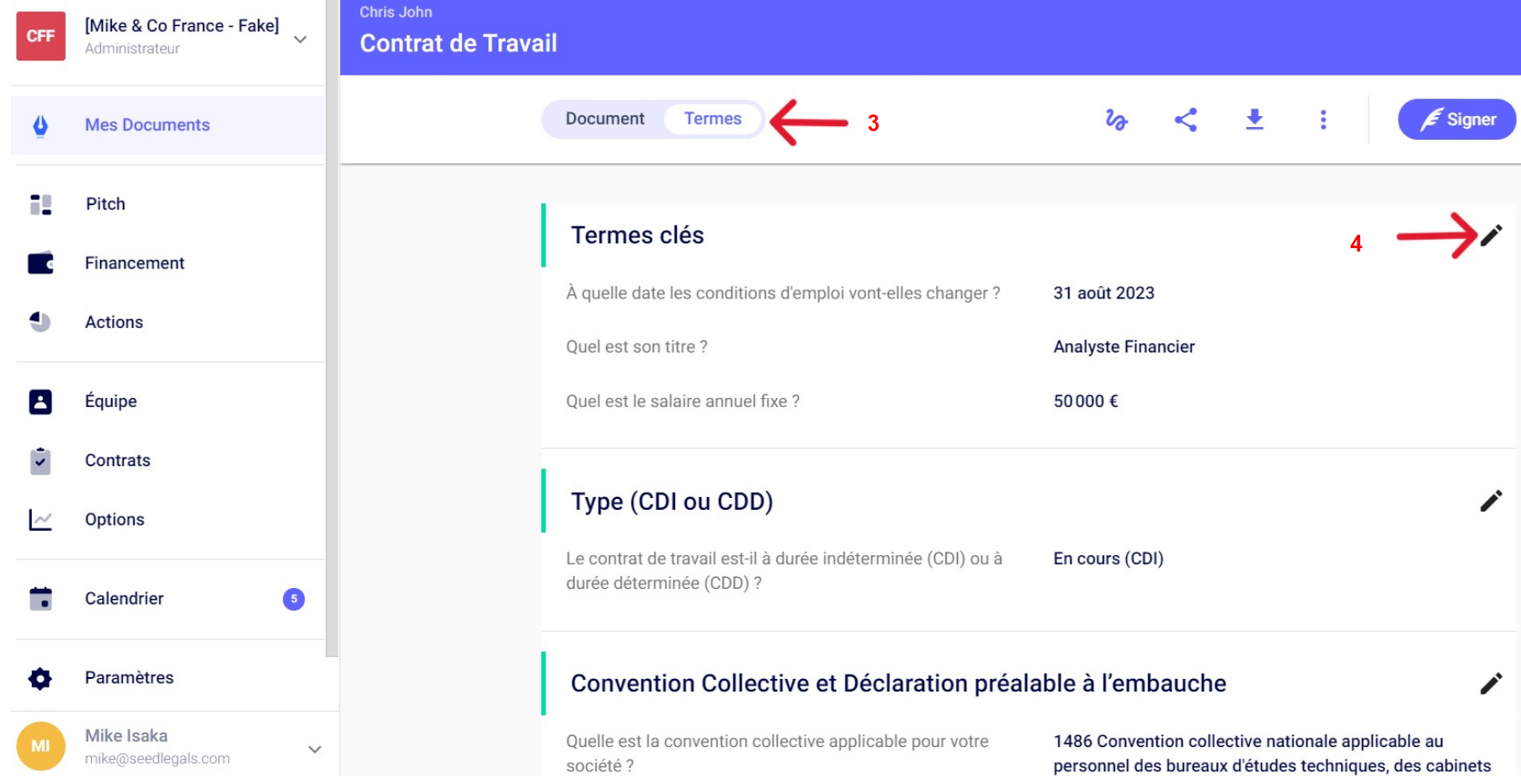Image resolution: width=1521 pixels, height=784 pixels.
Task: Click the share icon
Action: [1185, 120]
